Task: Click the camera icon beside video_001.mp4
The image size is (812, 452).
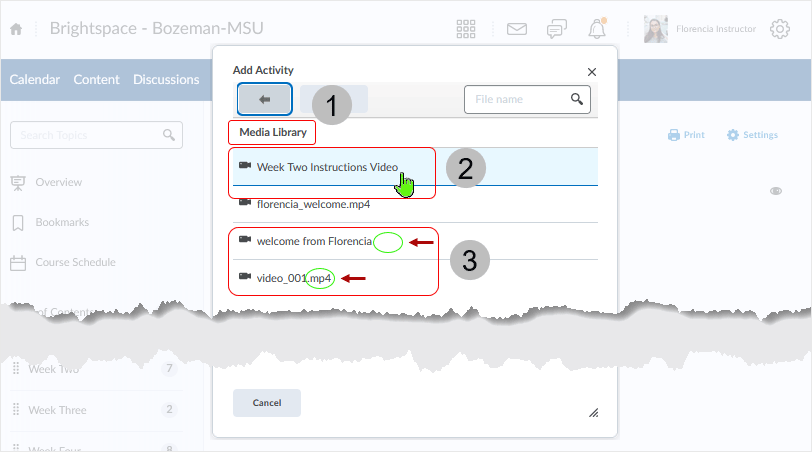Action: click(x=245, y=276)
